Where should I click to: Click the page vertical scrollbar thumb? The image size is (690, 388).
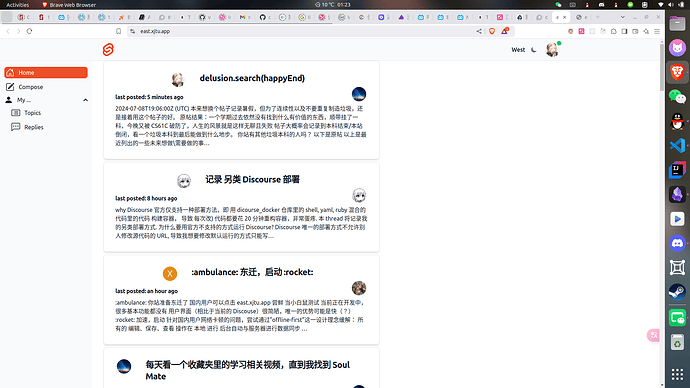pos(662,67)
